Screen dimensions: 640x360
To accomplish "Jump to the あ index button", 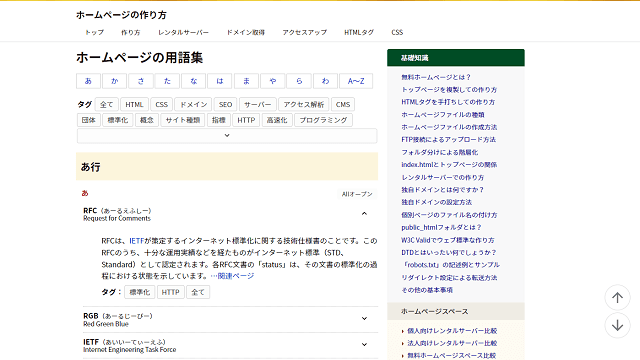I will click(x=88, y=81).
